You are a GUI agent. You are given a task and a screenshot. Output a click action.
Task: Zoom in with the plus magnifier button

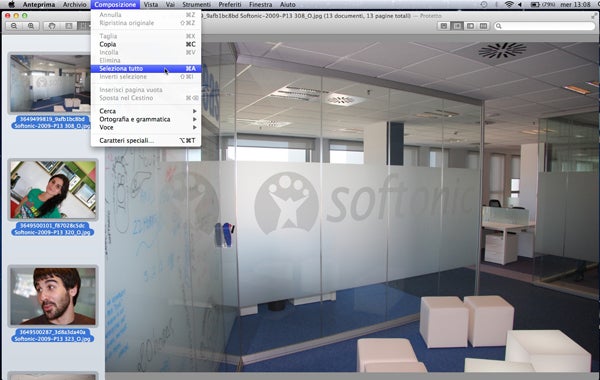tap(31, 26)
